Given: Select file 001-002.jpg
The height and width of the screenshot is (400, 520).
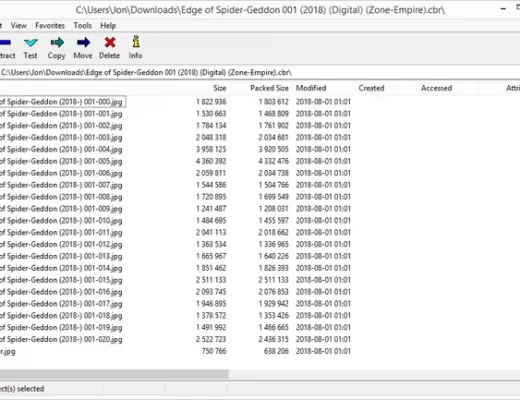Looking at the screenshot, I should [61, 126].
